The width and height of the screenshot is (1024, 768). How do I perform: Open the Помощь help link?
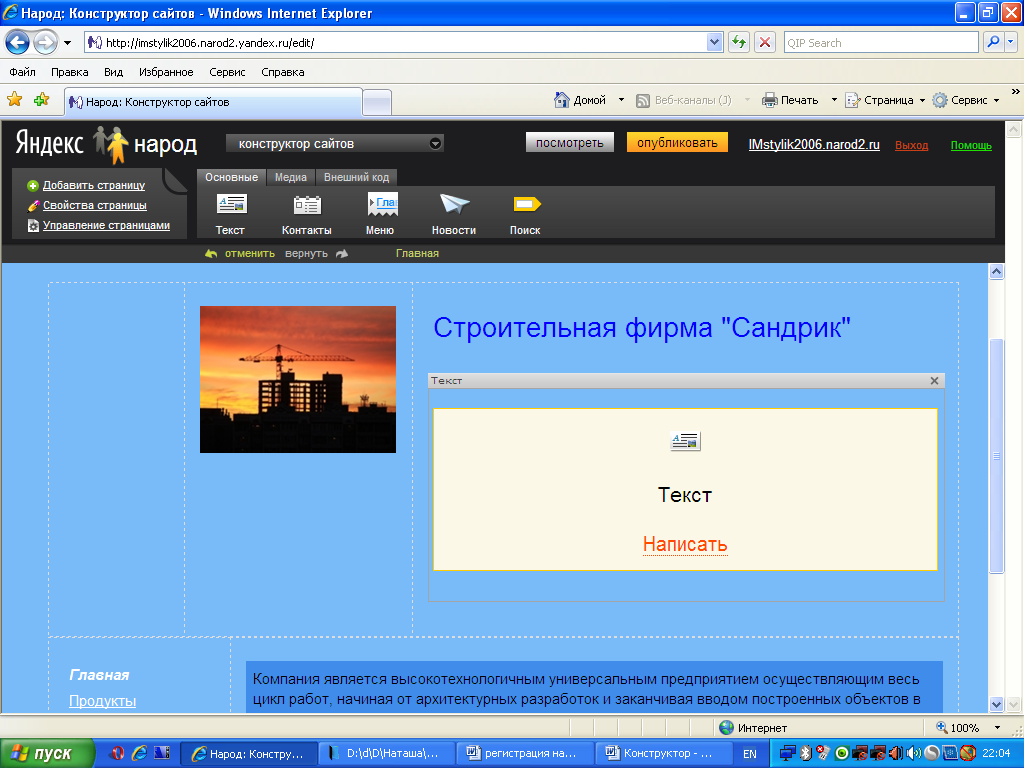pos(971,145)
